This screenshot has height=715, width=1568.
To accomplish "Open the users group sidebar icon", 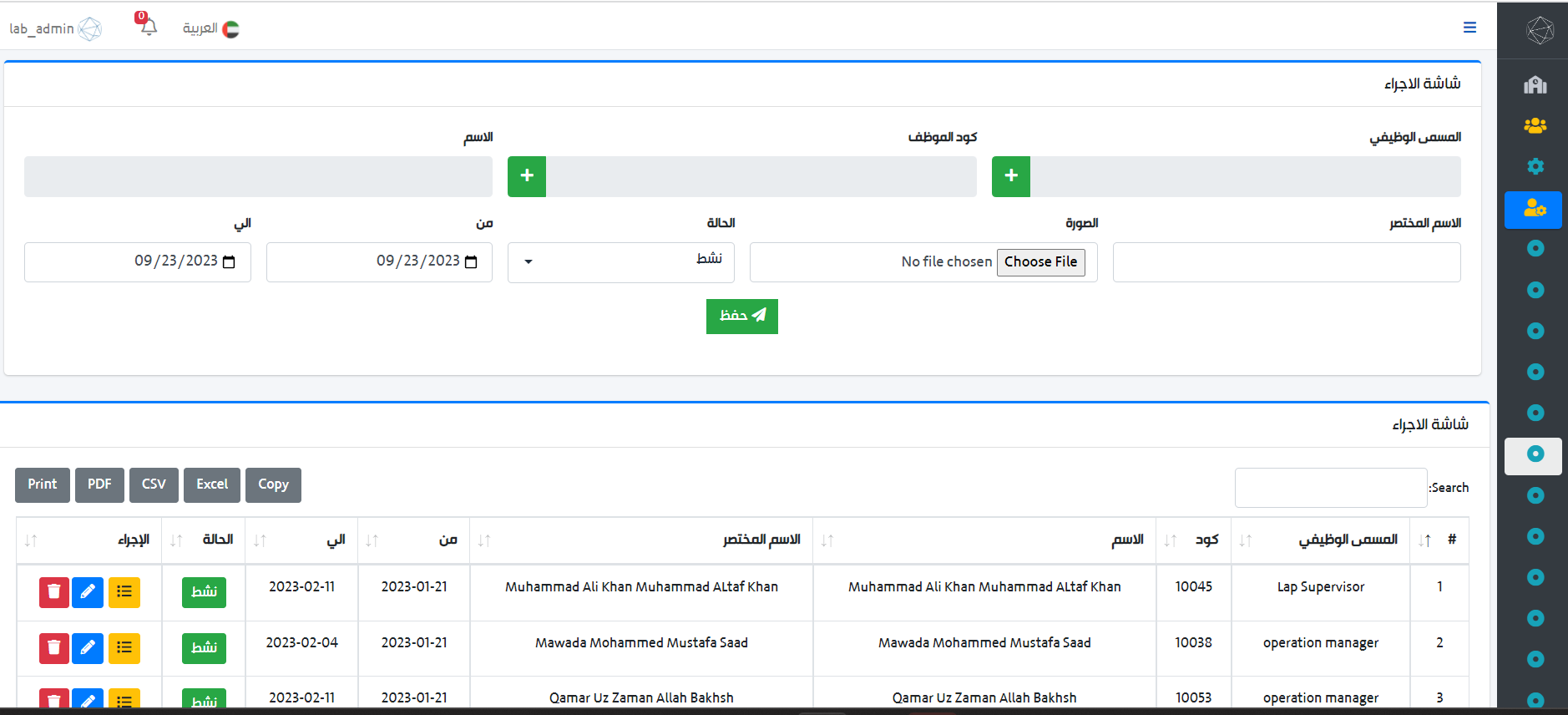I will [x=1535, y=125].
